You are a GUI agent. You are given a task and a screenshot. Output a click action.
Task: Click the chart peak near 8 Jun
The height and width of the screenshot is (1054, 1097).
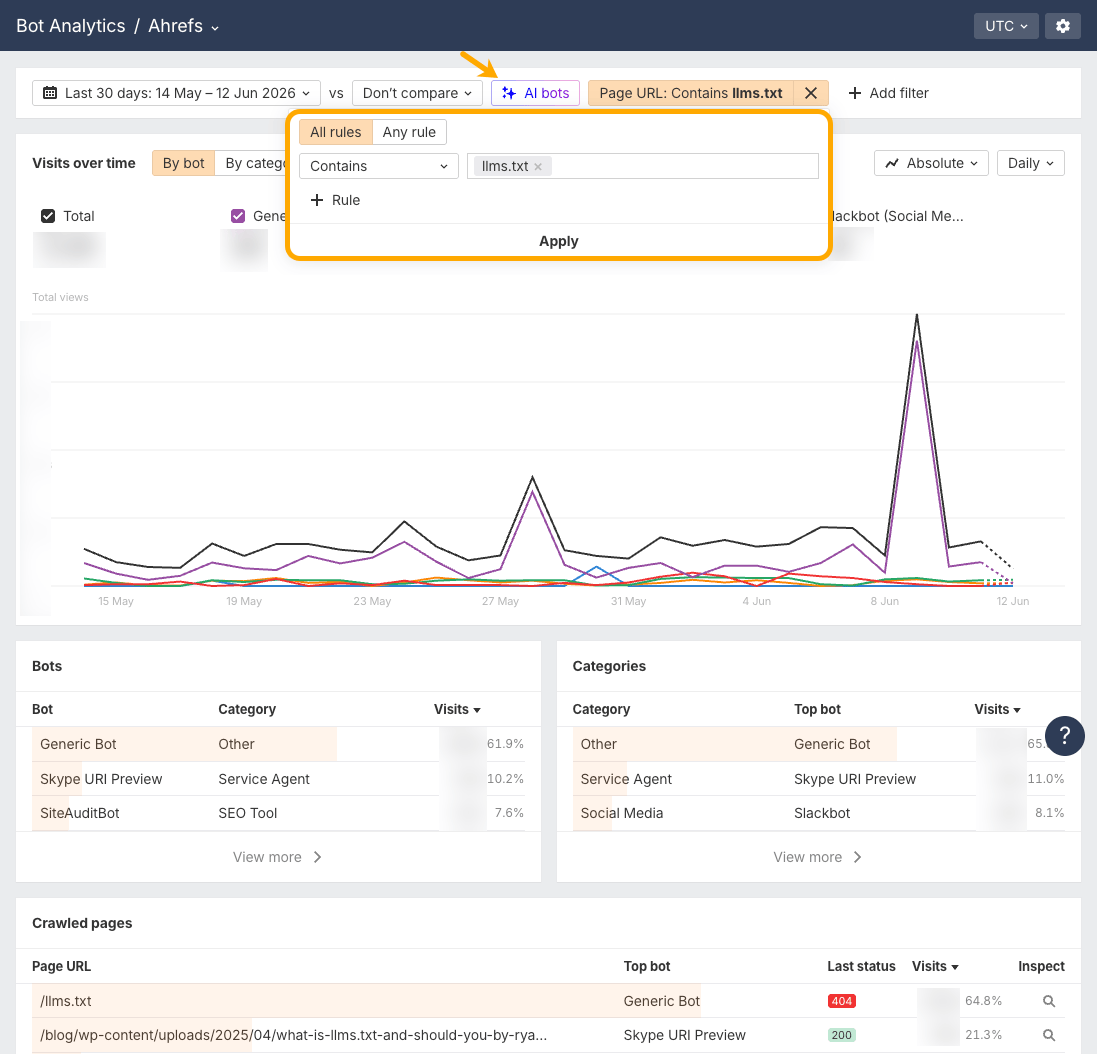point(916,316)
